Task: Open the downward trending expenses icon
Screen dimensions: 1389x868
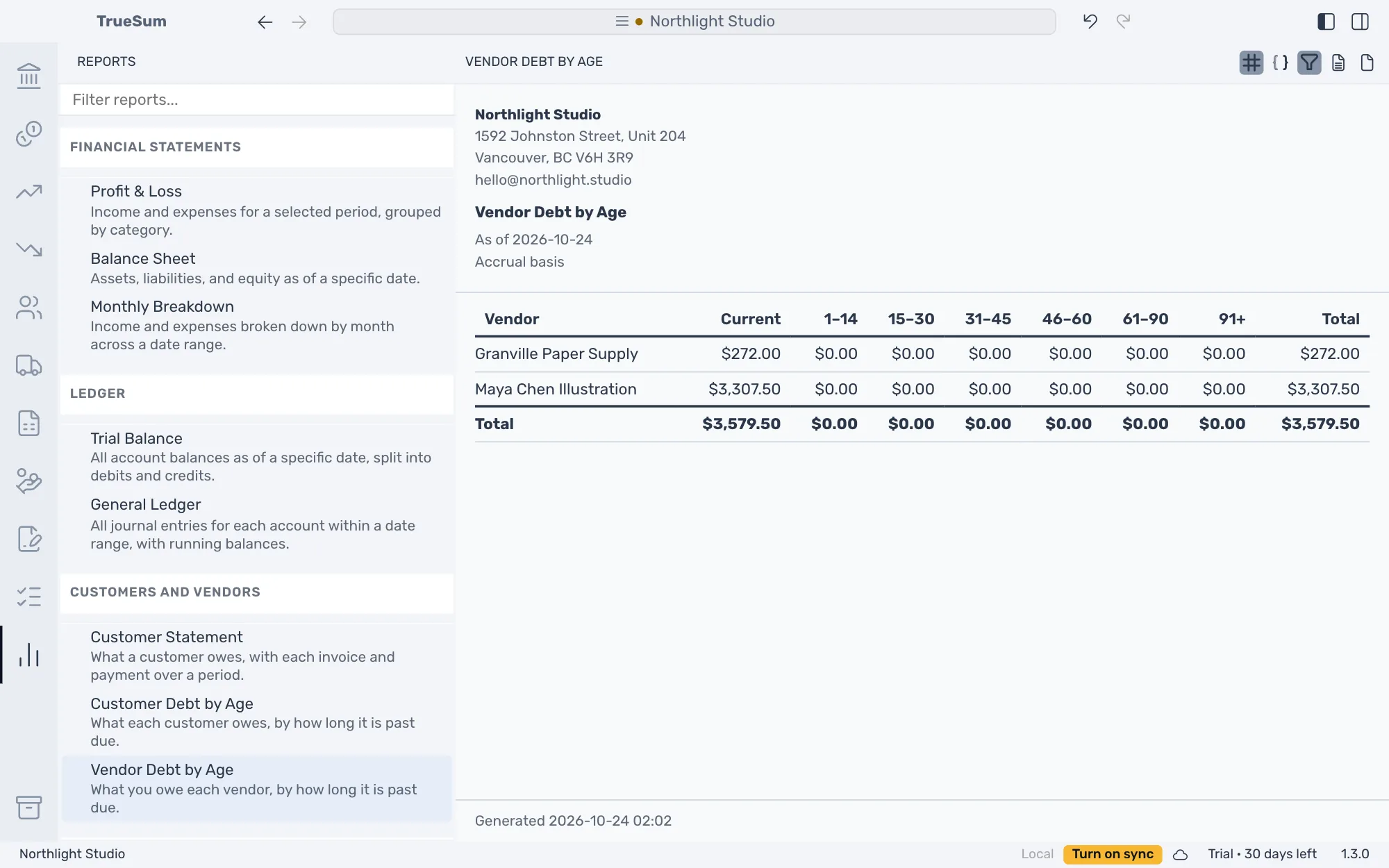Action: click(x=28, y=249)
